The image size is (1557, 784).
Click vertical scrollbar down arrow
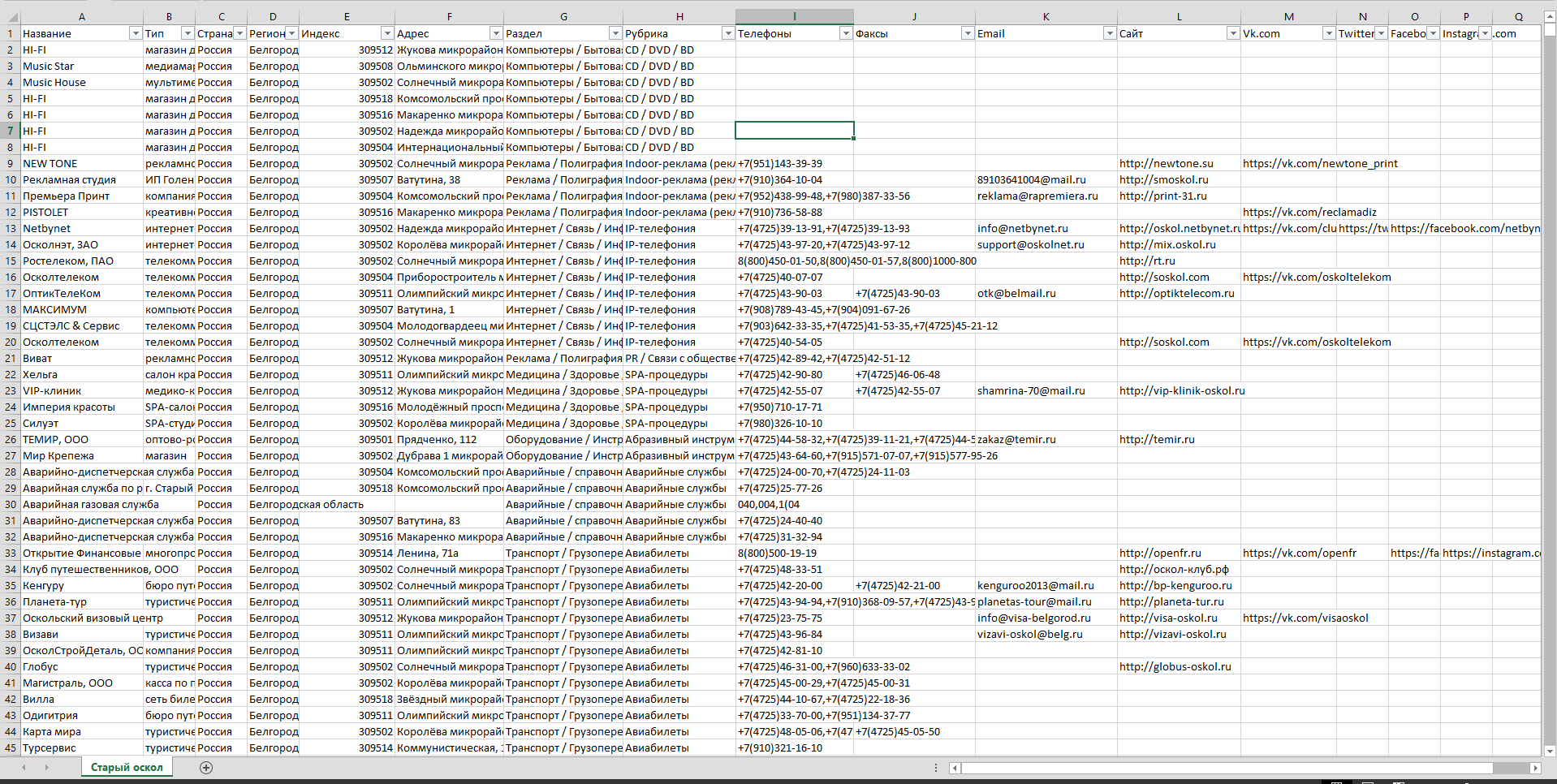[1550, 751]
